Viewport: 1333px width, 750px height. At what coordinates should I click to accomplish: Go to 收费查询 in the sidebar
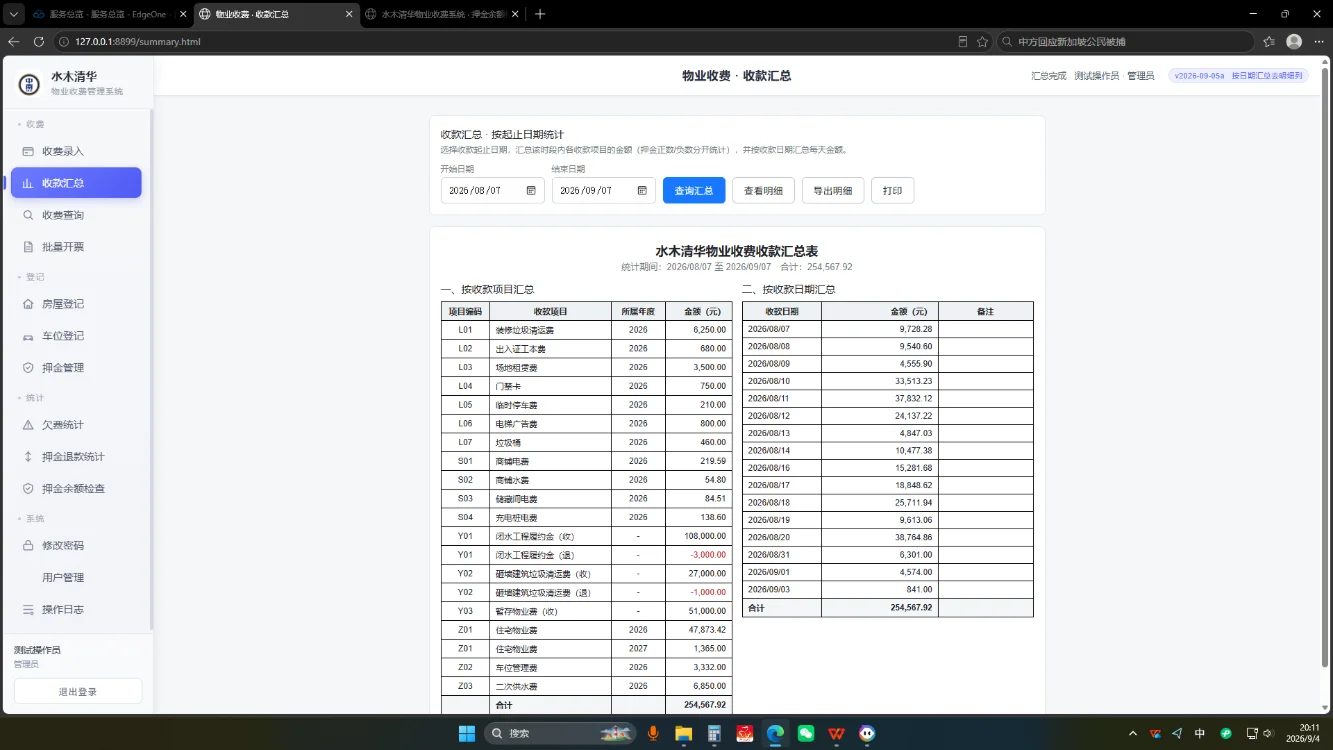point(76,215)
